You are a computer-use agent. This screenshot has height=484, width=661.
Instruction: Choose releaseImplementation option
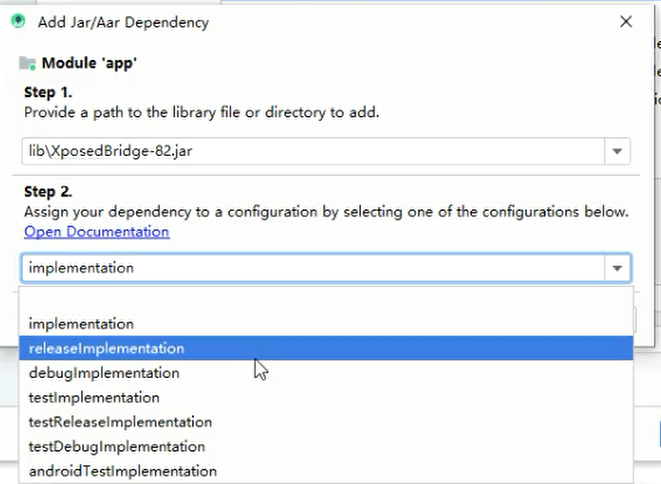tap(326, 348)
